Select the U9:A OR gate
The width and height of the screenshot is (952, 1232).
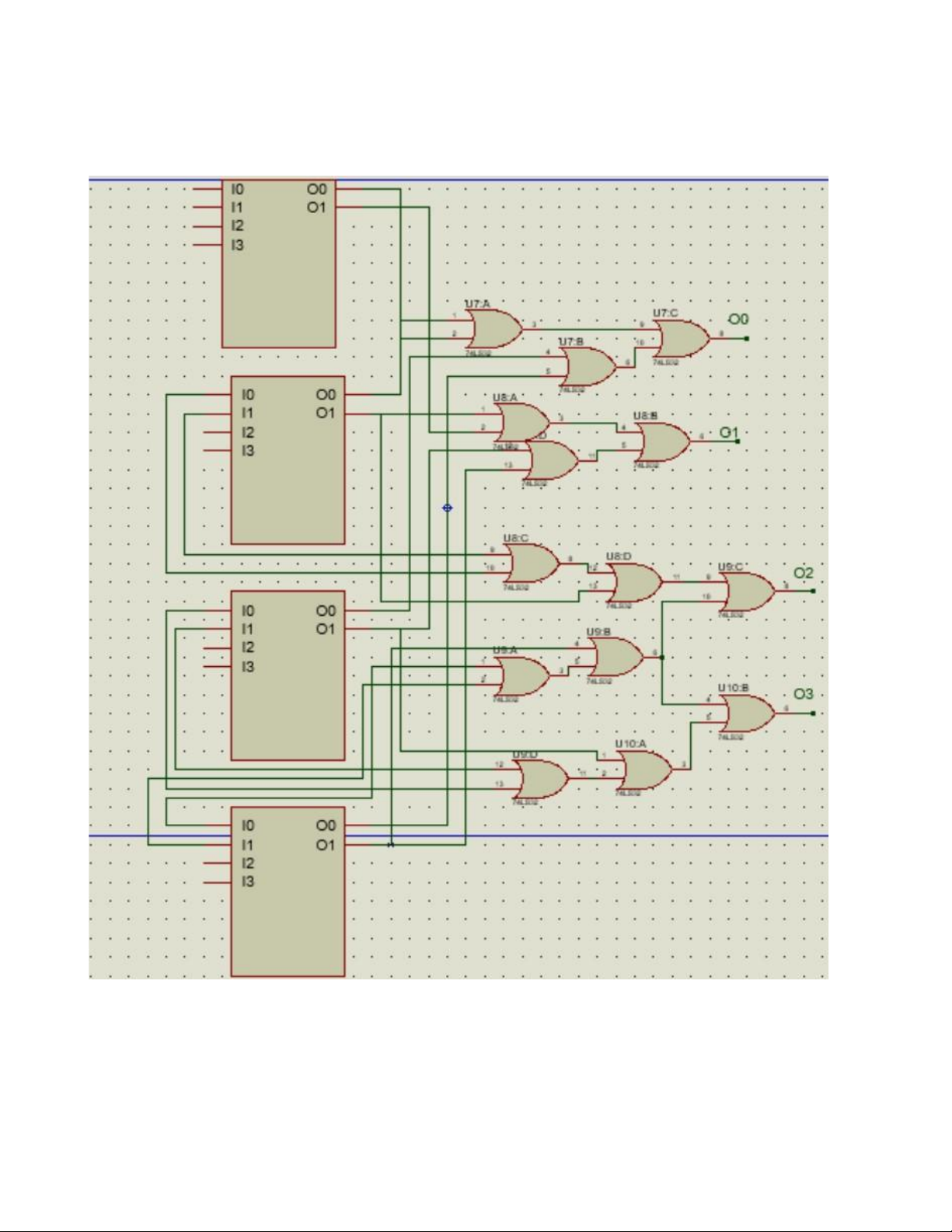point(523,676)
